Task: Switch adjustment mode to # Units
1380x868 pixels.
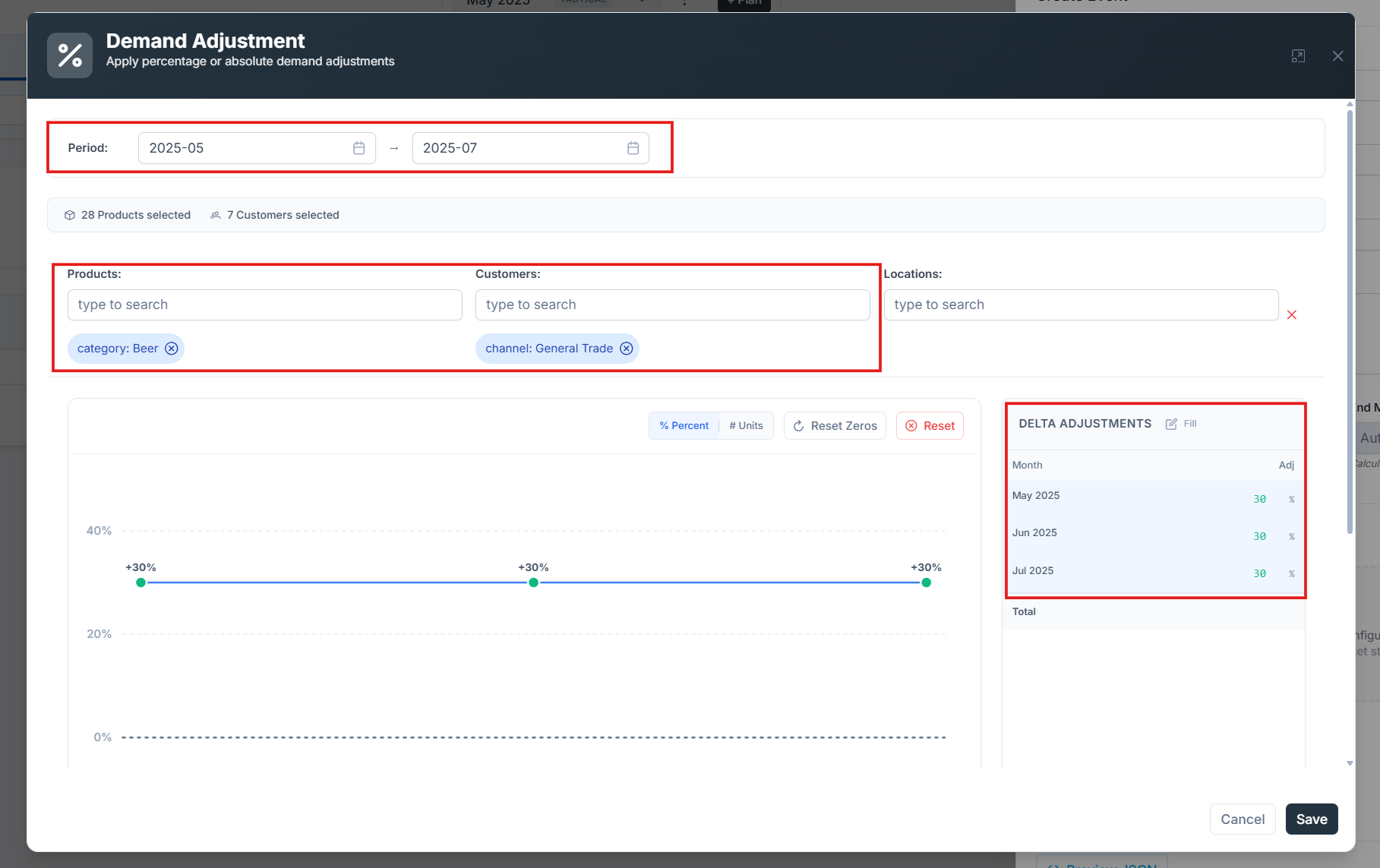Action: click(x=746, y=426)
